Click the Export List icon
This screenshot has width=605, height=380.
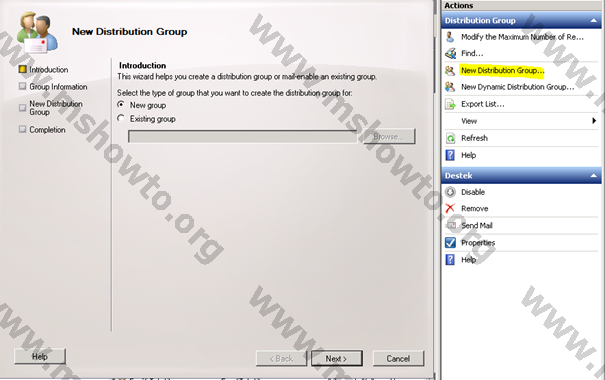(450, 104)
